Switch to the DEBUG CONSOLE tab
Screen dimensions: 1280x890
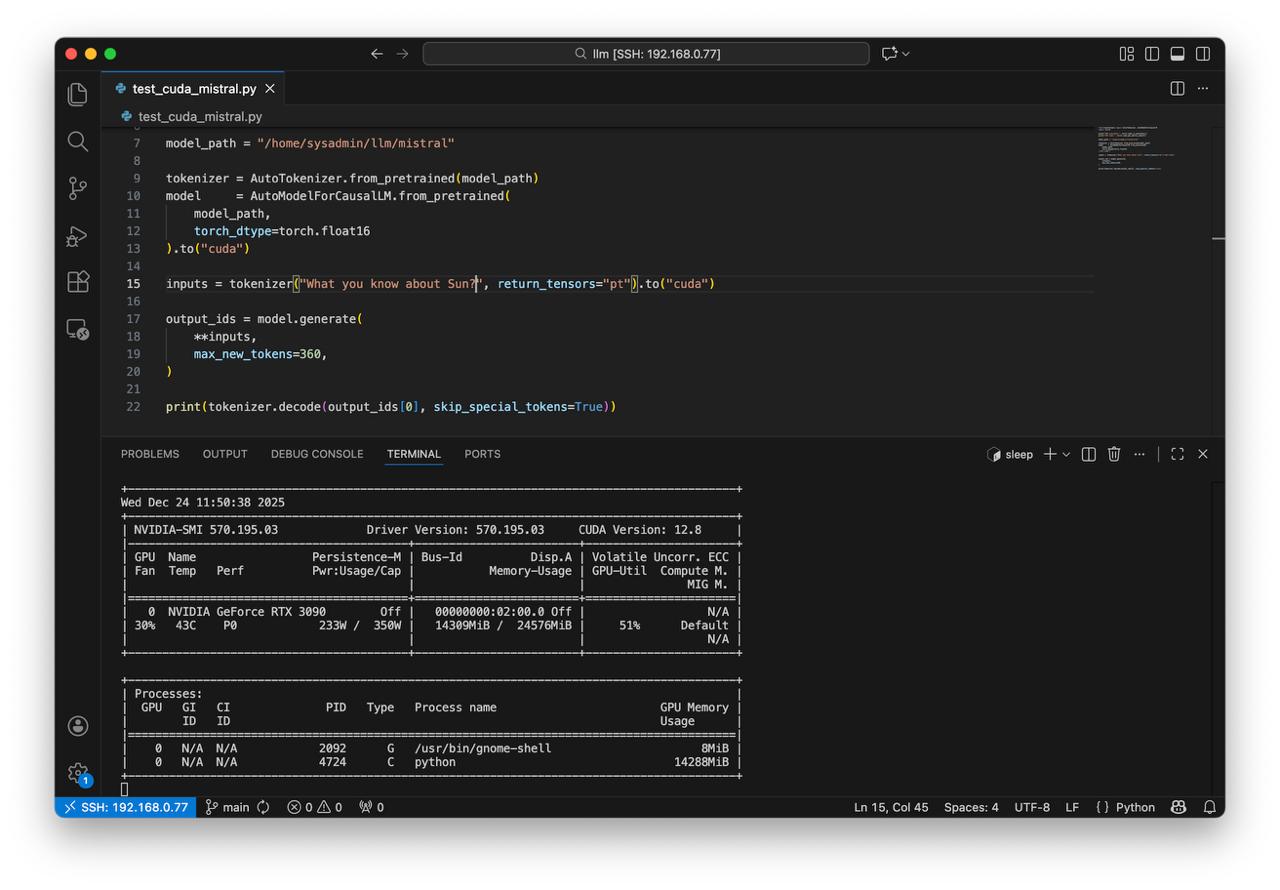317,454
